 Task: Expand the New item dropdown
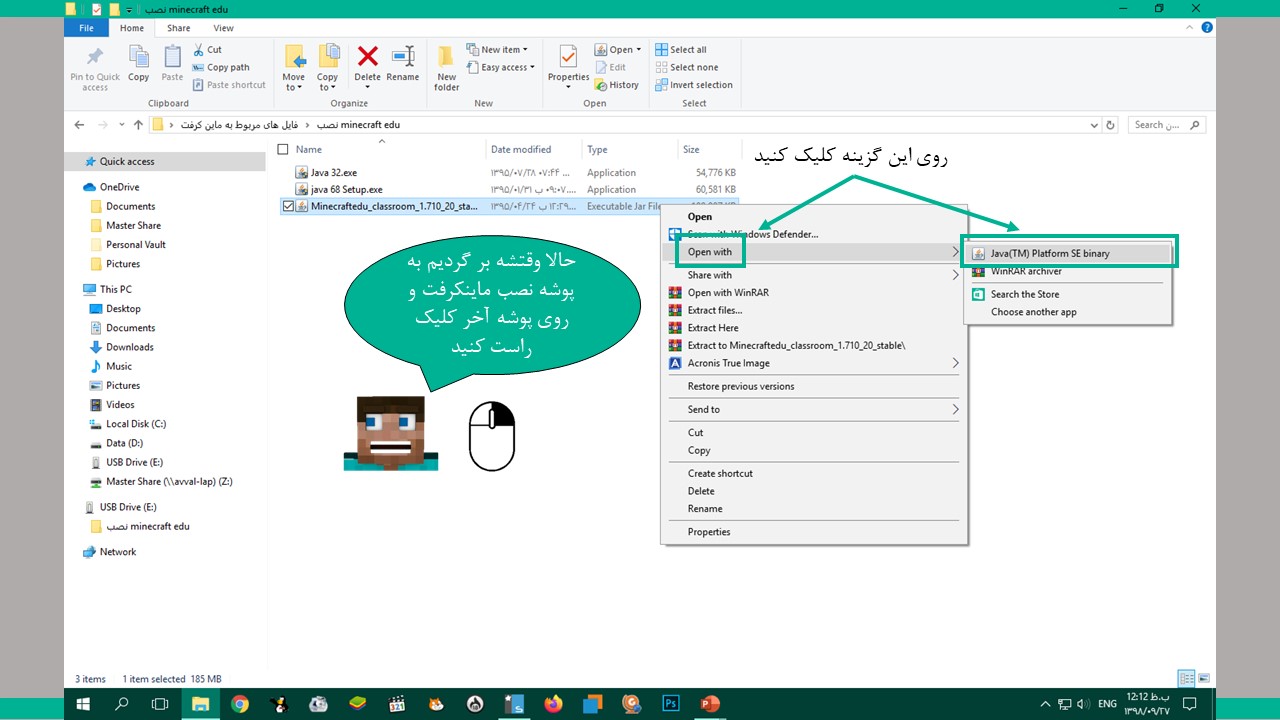click(503, 50)
